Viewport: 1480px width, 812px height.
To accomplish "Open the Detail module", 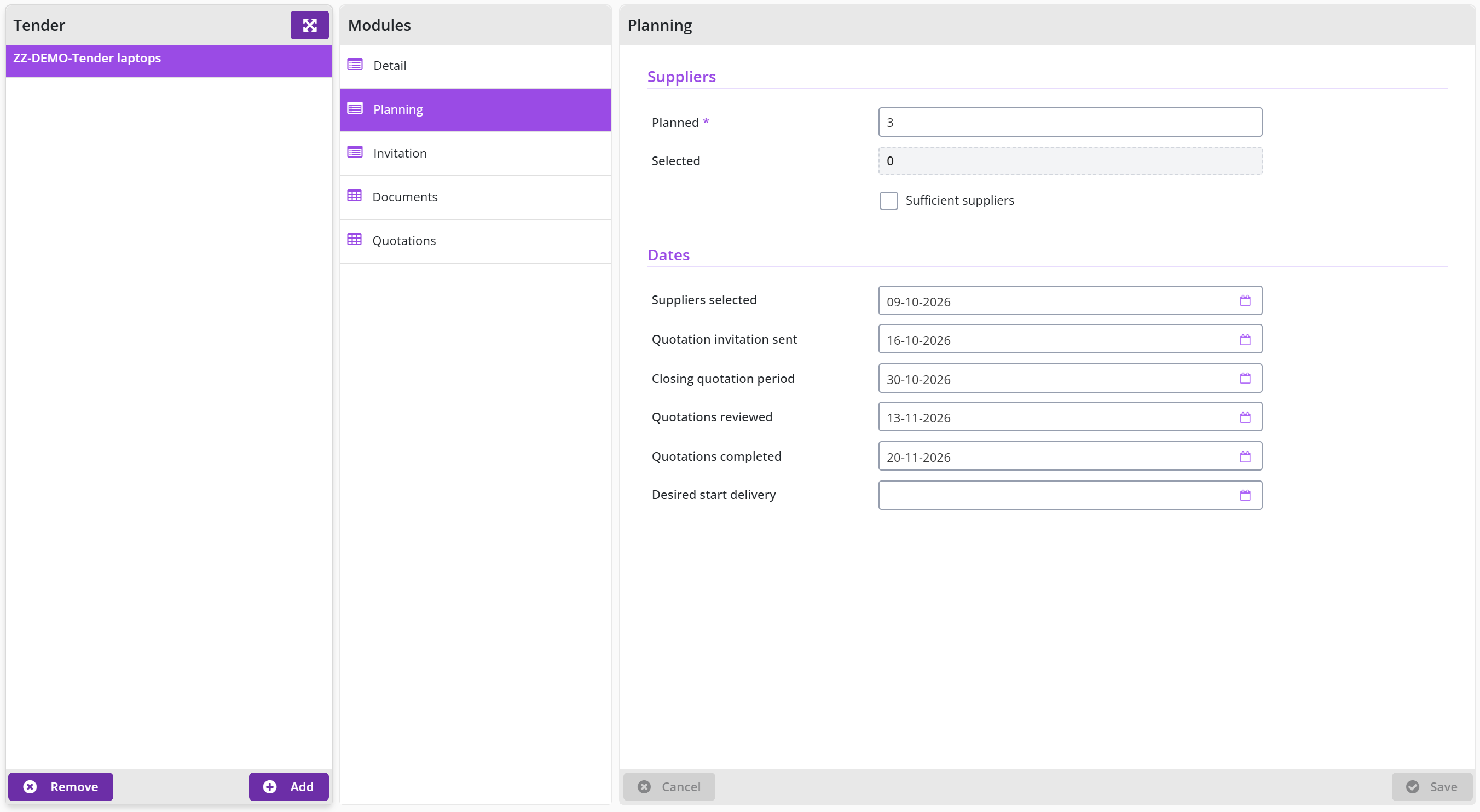I will pos(475,66).
